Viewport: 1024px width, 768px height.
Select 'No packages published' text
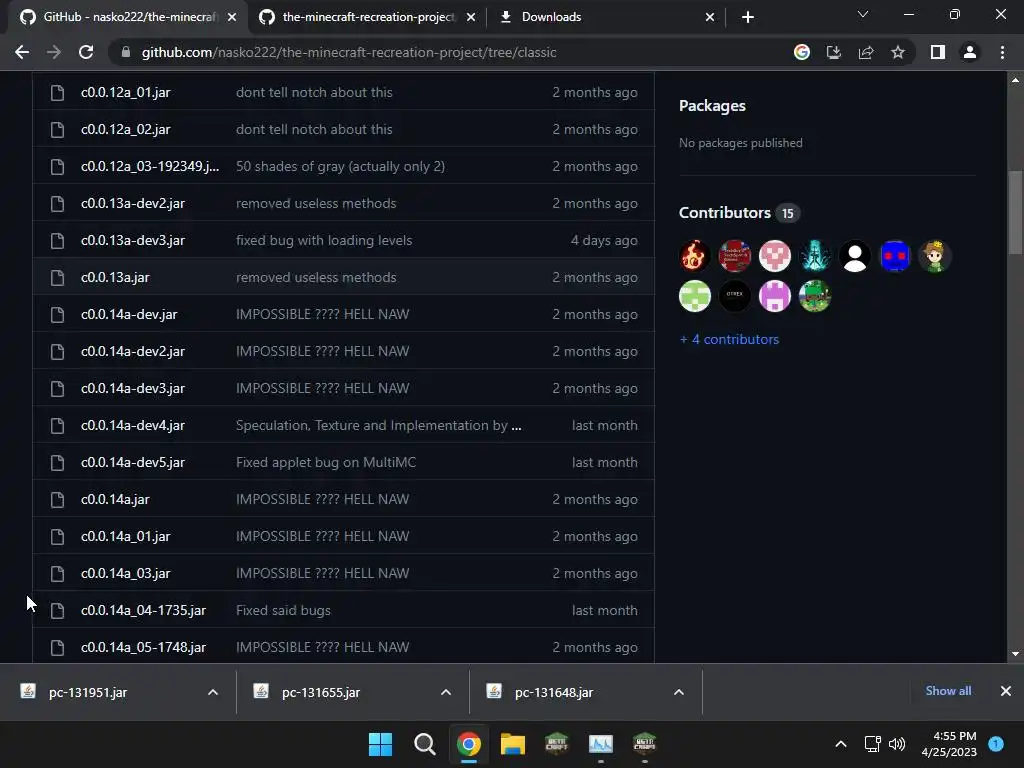point(741,143)
